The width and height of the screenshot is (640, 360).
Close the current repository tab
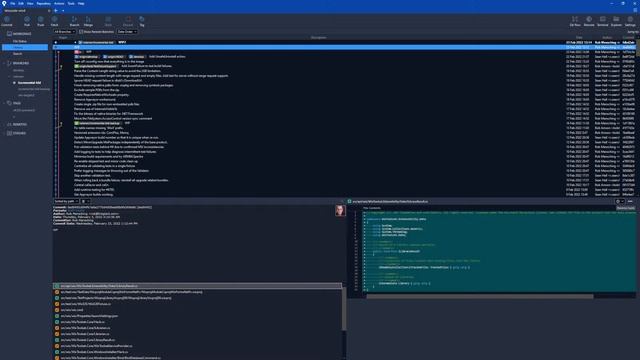(49, 11)
